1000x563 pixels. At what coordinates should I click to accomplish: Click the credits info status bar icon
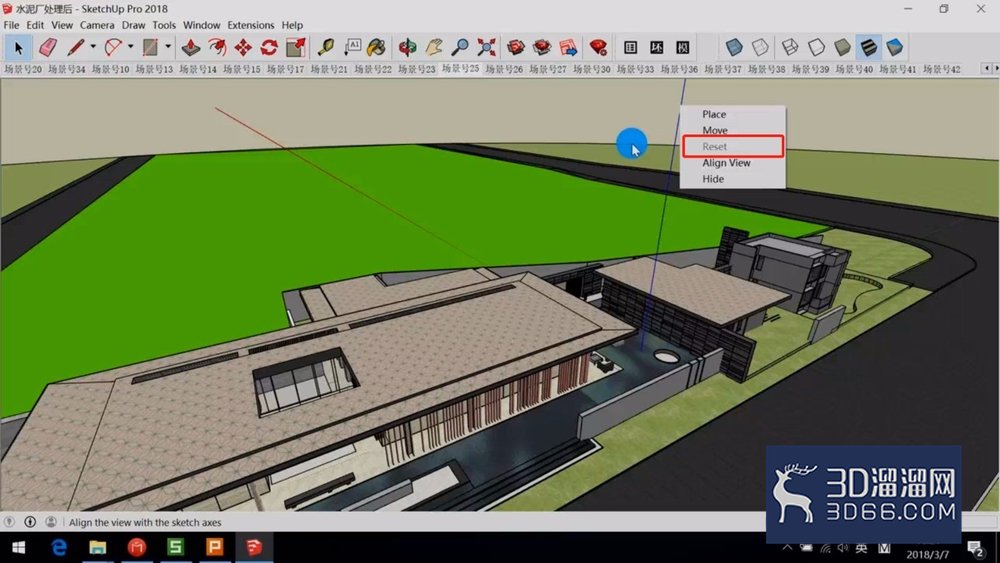click(30, 522)
